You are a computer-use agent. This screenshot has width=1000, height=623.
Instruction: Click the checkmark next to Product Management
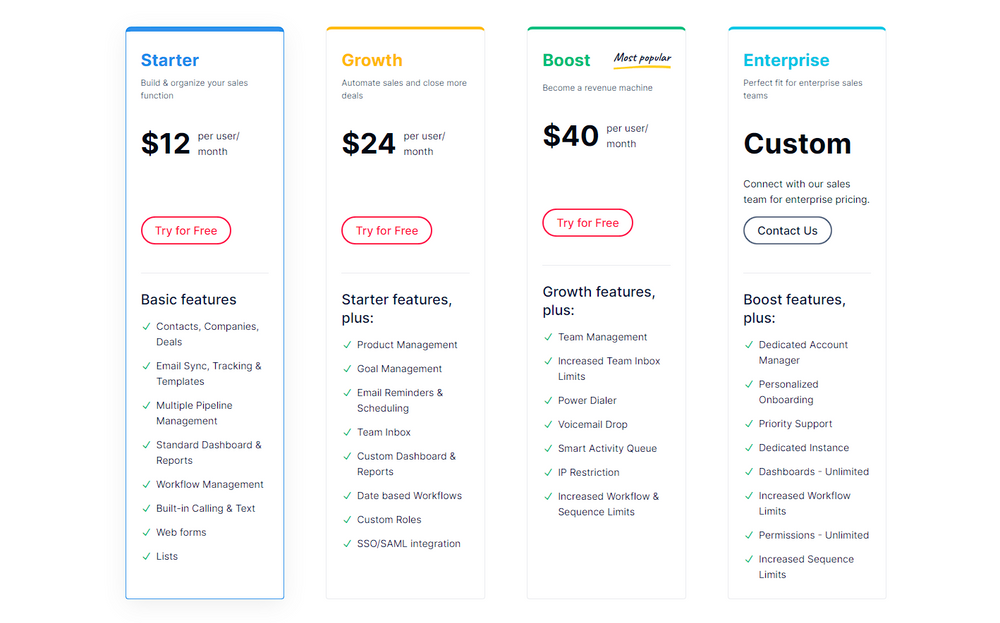click(x=345, y=344)
